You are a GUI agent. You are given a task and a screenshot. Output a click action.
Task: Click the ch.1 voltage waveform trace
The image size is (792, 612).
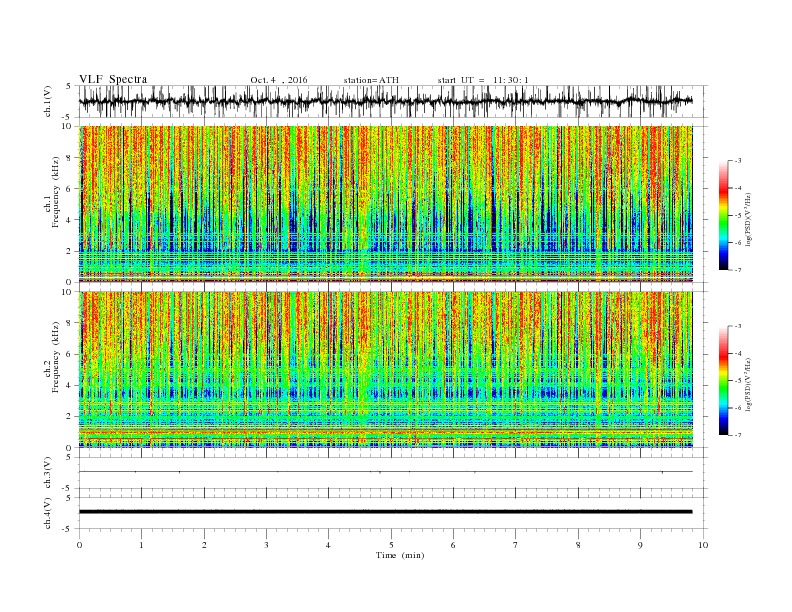[x=385, y=101]
